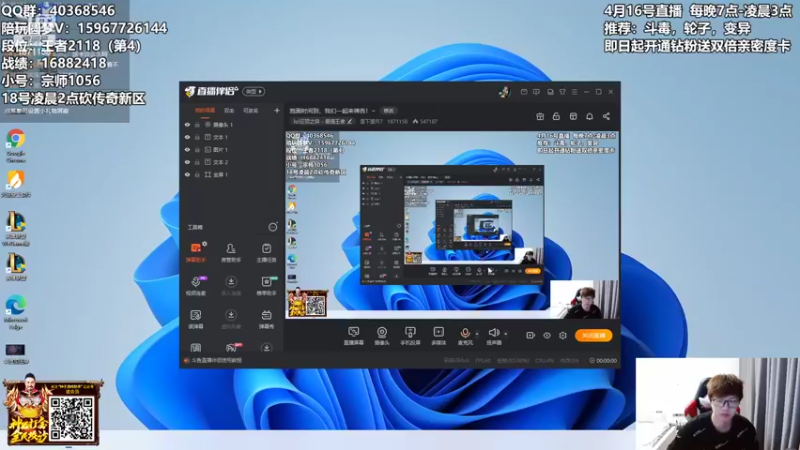Open the PK tool in the toolbox
This screenshot has width=800, height=450.
tap(232, 347)
